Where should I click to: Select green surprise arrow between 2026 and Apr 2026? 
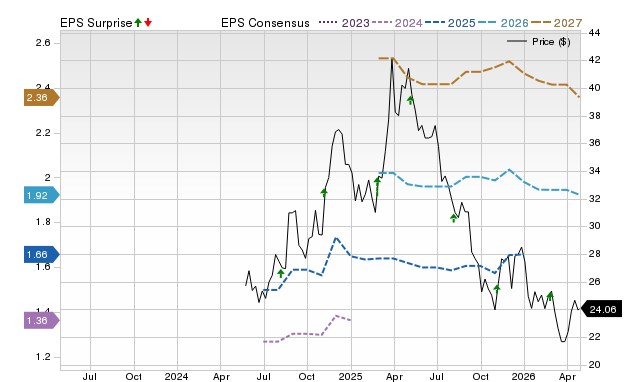[x=550, y=296]
